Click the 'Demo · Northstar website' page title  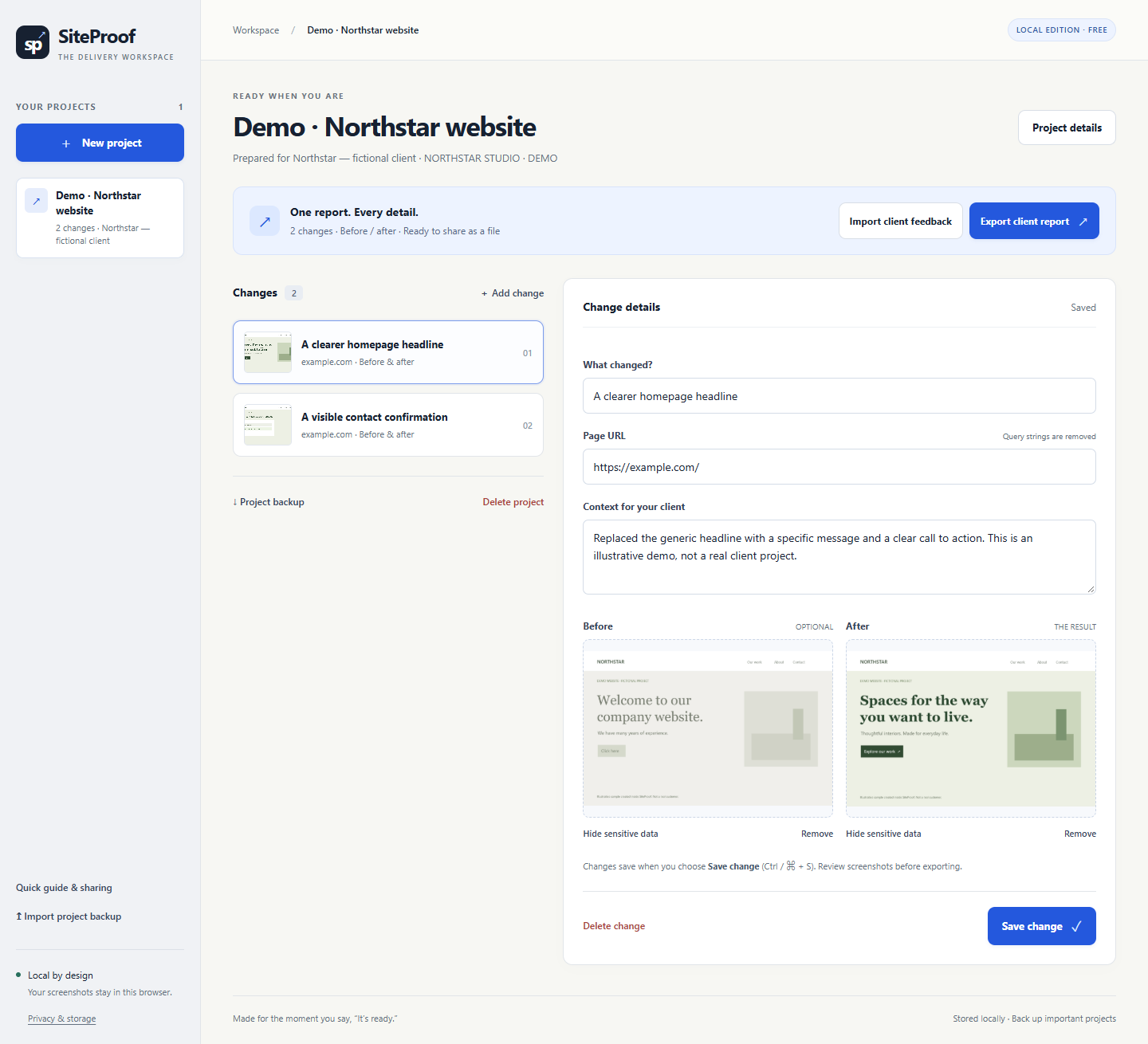(x=384, y=128)
